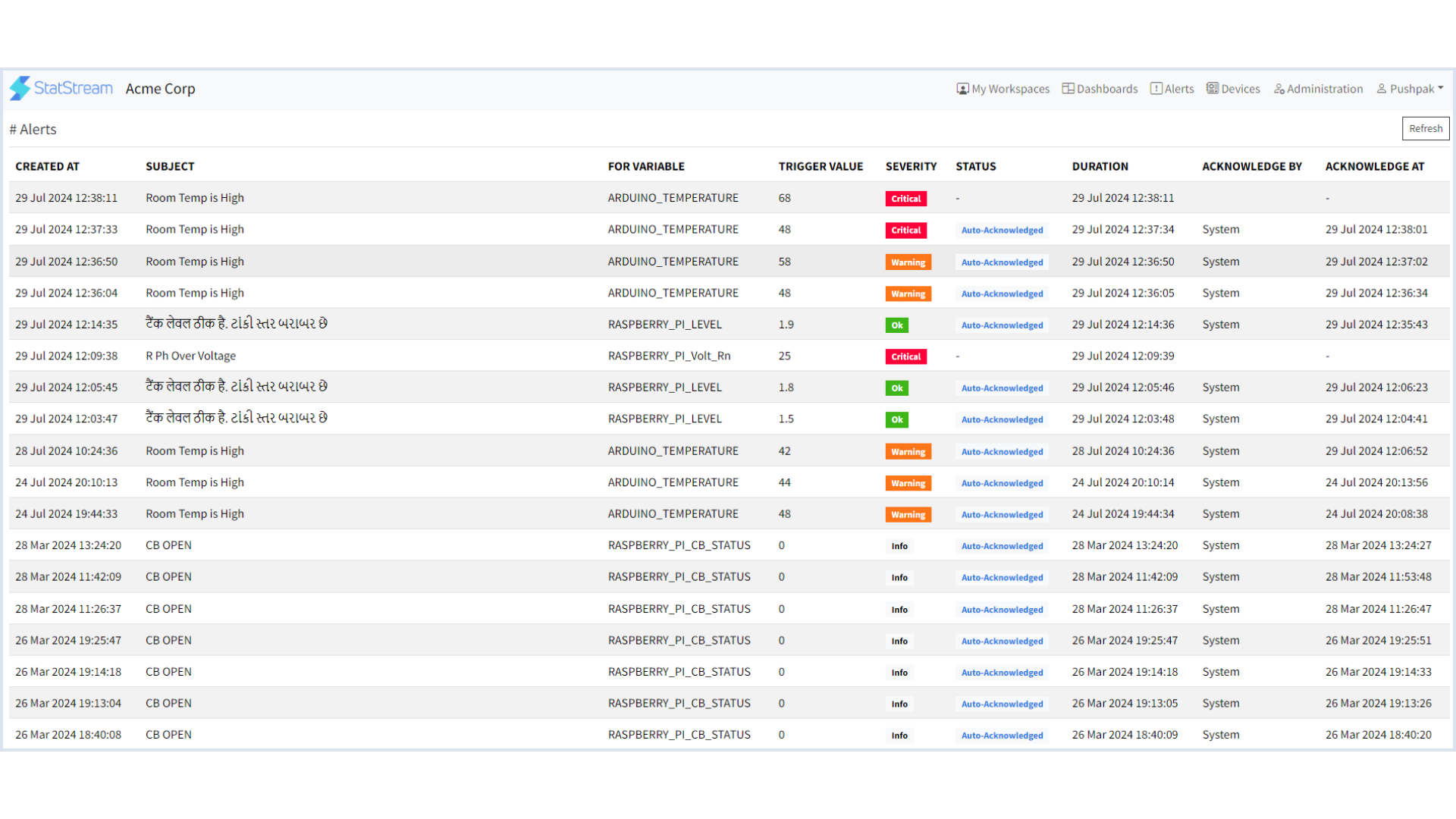Click the Refresh button

(1425, 129)
